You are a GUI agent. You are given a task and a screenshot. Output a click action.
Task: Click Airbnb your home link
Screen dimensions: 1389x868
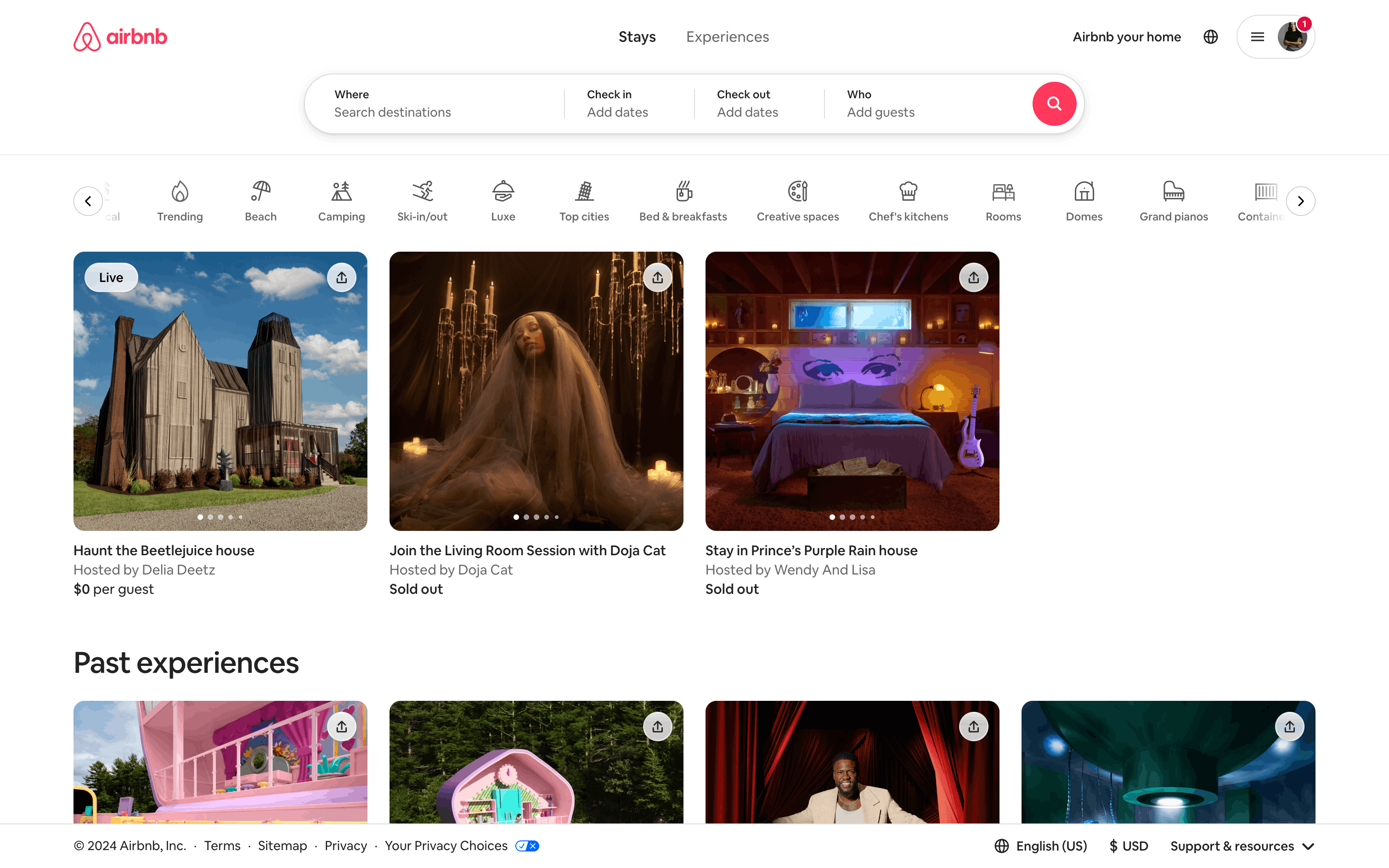pos(1126,37)
